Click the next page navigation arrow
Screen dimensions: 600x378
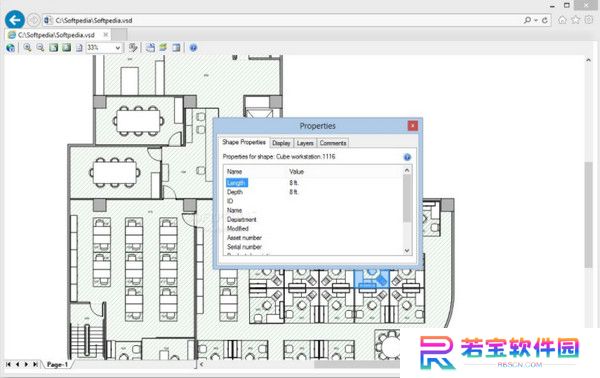26,364
